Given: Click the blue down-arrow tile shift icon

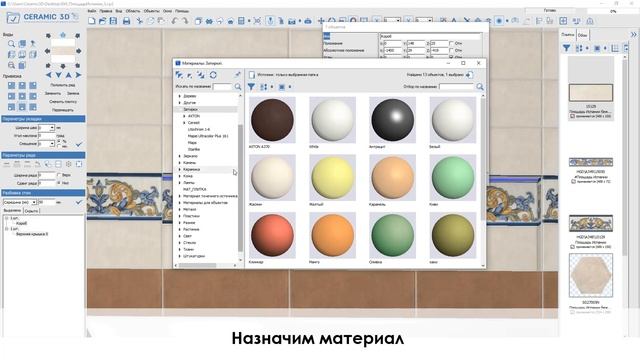Looking at the screenshot, I should [x=58, y=75].
